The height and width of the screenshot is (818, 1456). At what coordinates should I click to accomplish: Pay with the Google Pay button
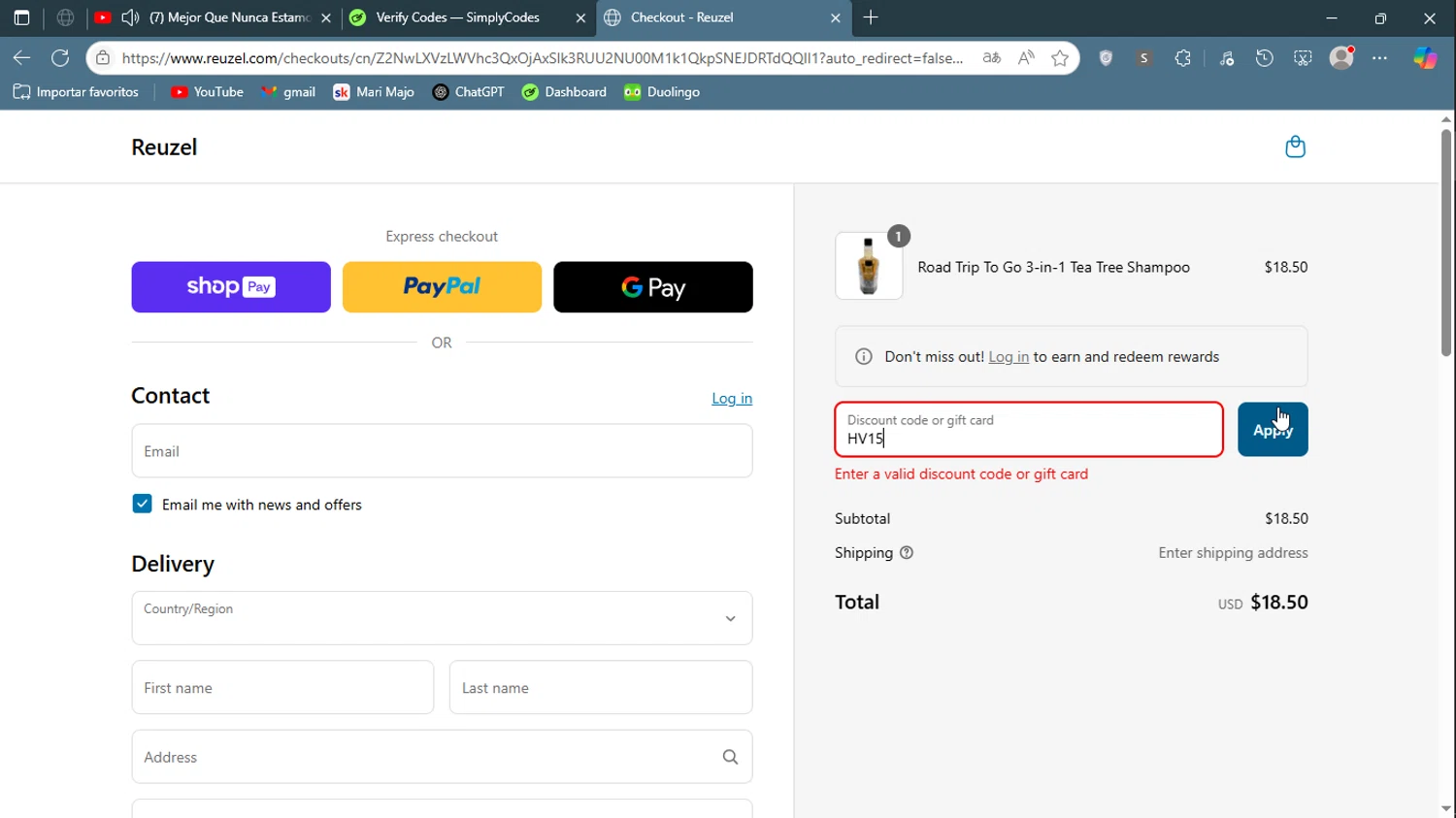(x=653, y=287)
